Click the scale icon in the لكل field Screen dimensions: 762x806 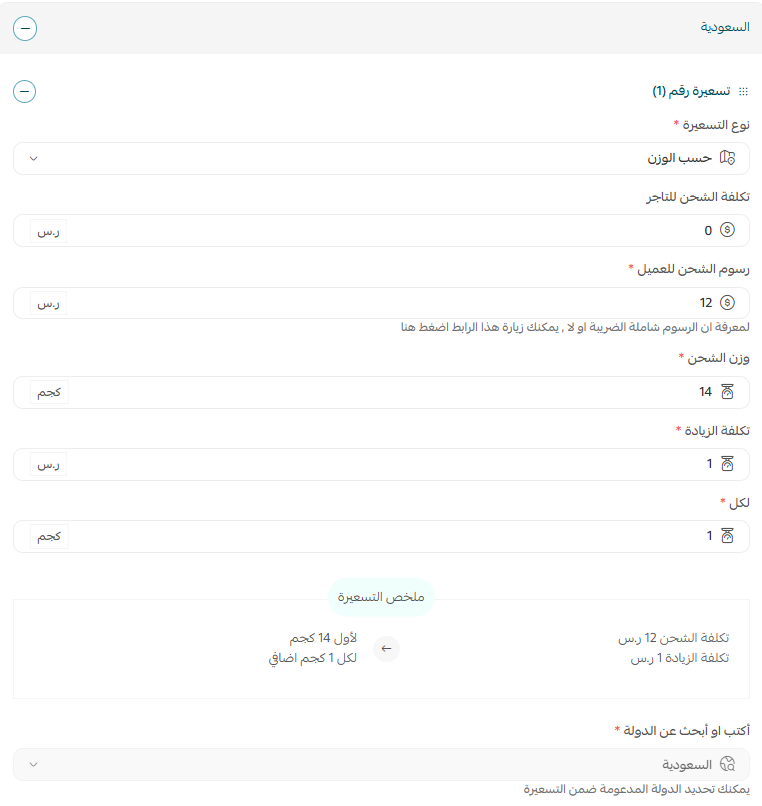click(x=729, y=536)
